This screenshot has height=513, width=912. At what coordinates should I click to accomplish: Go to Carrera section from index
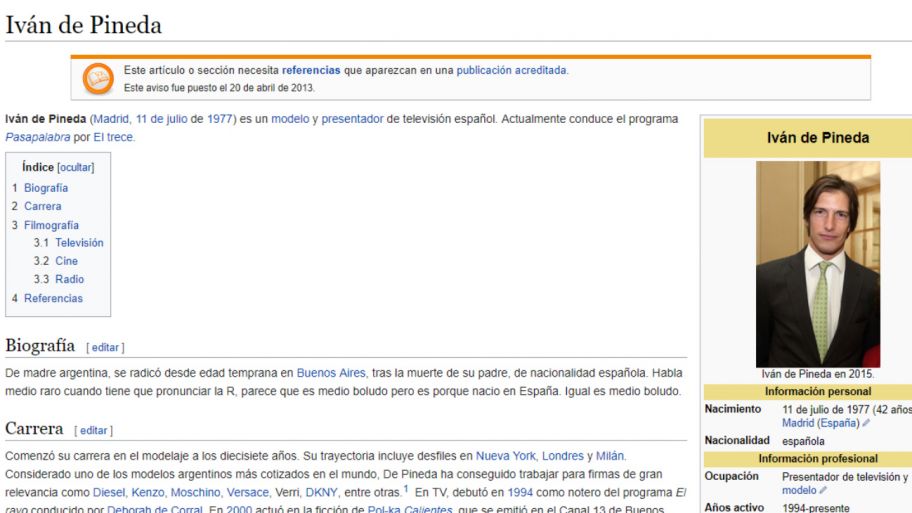[x=43, y=206]
